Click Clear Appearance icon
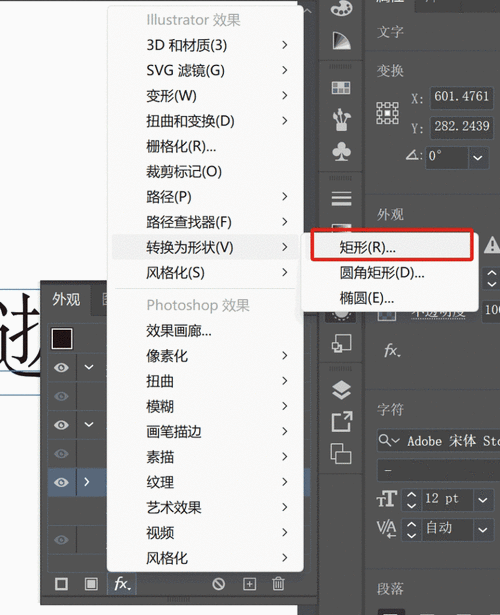Screen dimensions: 500x615 [218, 584]
